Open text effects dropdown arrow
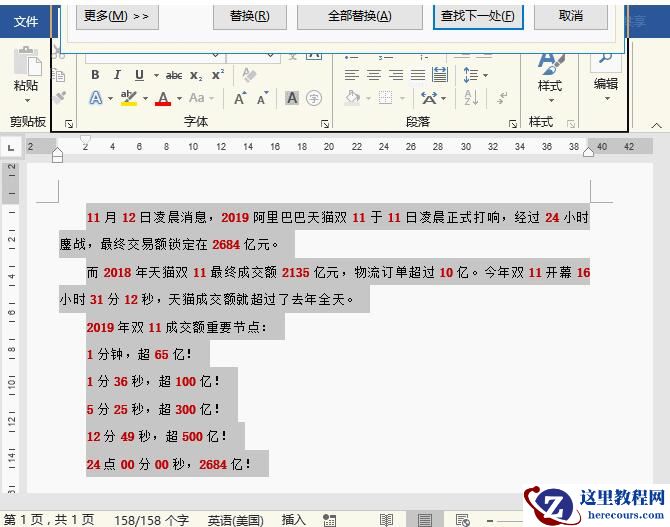This screenshot has width=670, height=527. [x=110, y=99]
